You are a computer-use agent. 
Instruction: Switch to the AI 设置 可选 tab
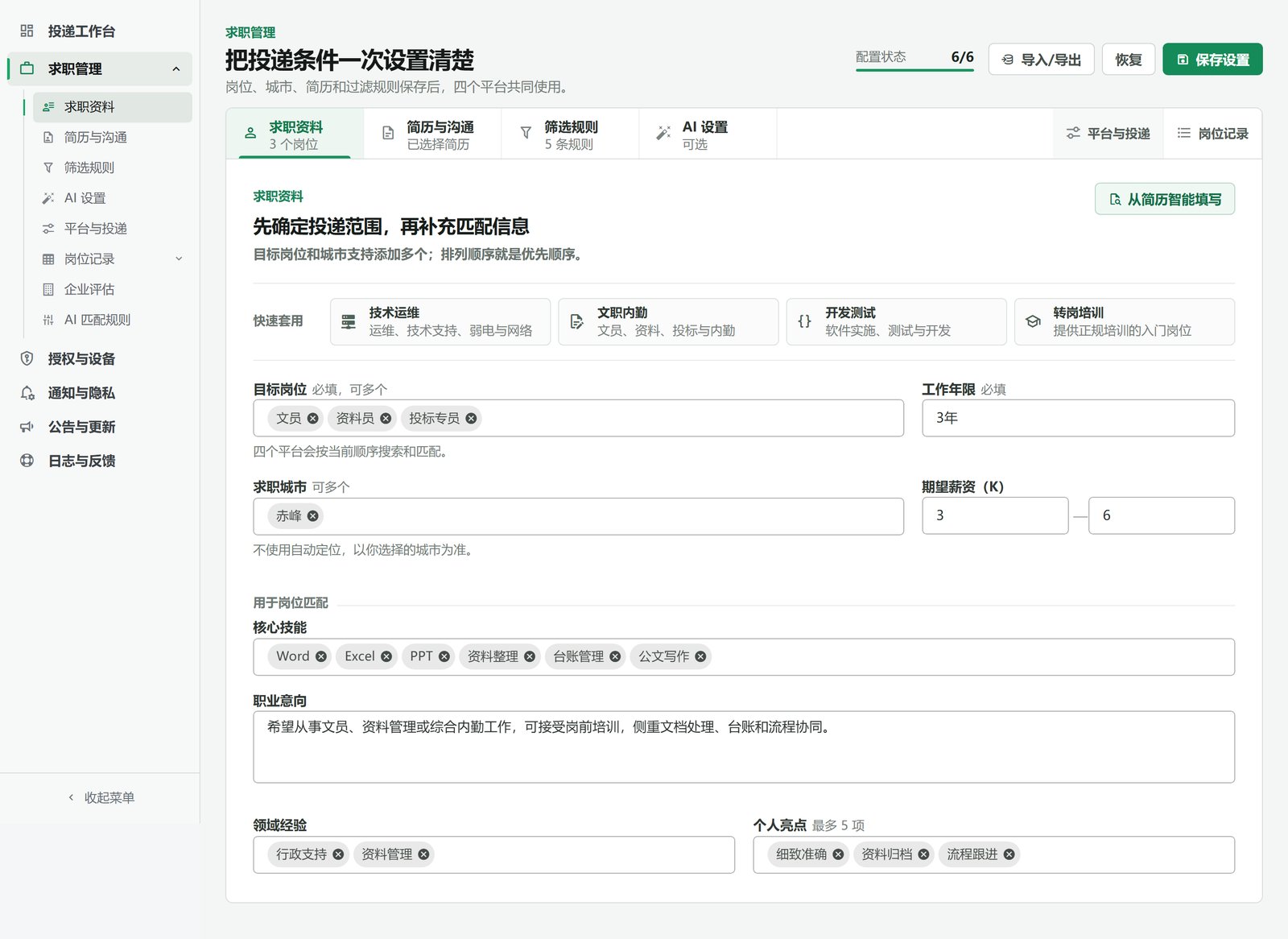point(708,134)
